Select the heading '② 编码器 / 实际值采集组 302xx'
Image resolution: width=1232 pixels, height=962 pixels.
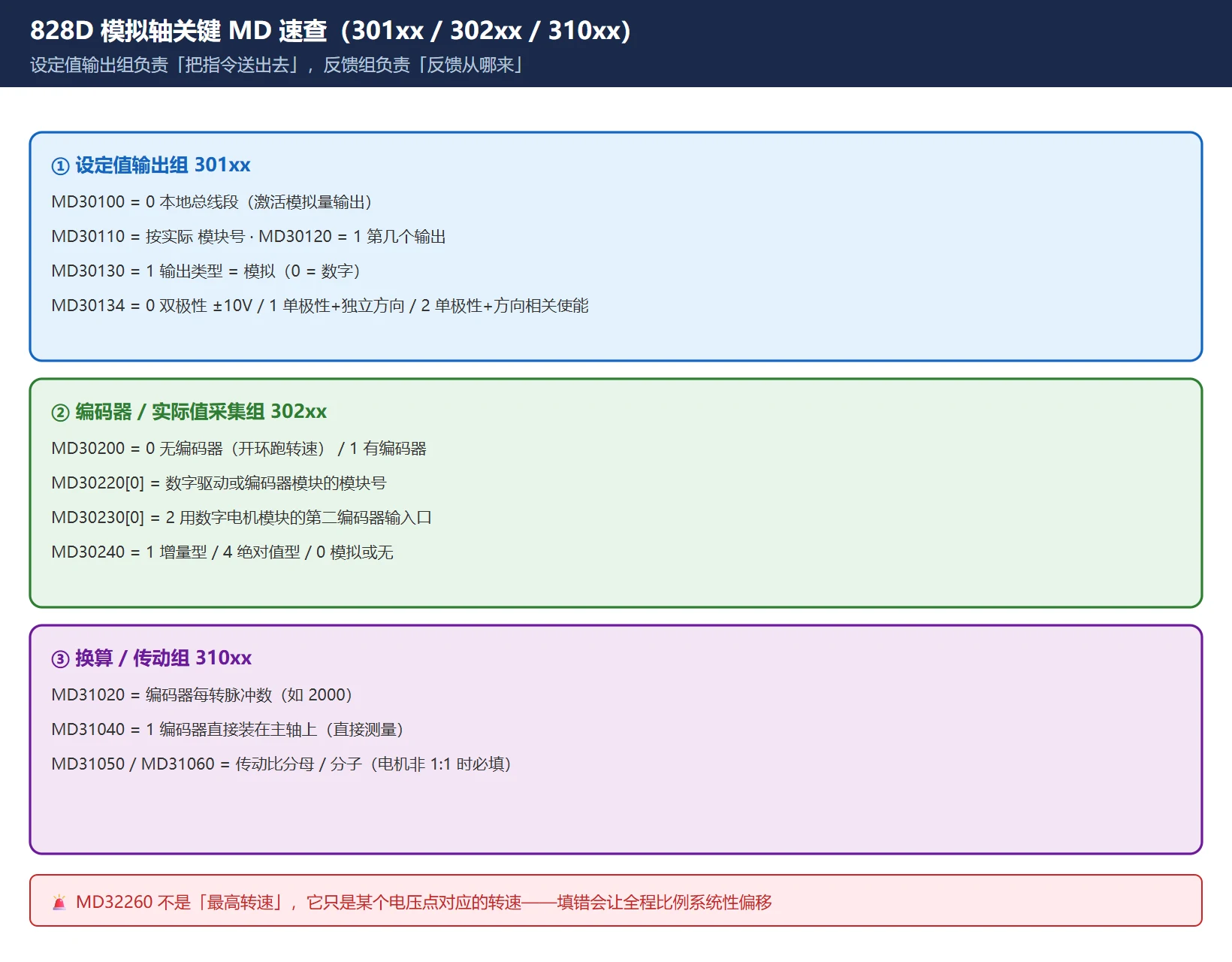189,412
